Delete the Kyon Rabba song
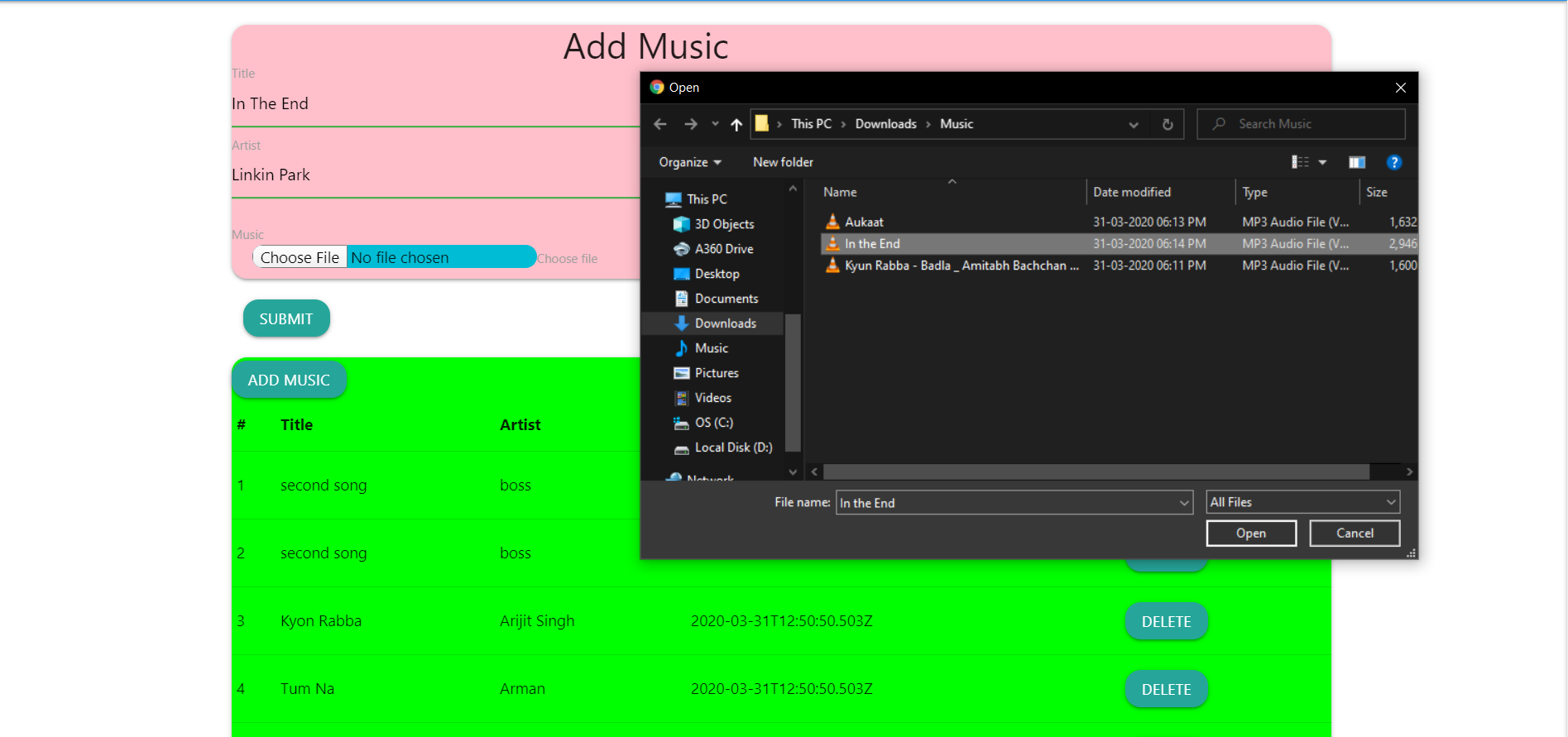1568x737 pixels. point(1166,621)
